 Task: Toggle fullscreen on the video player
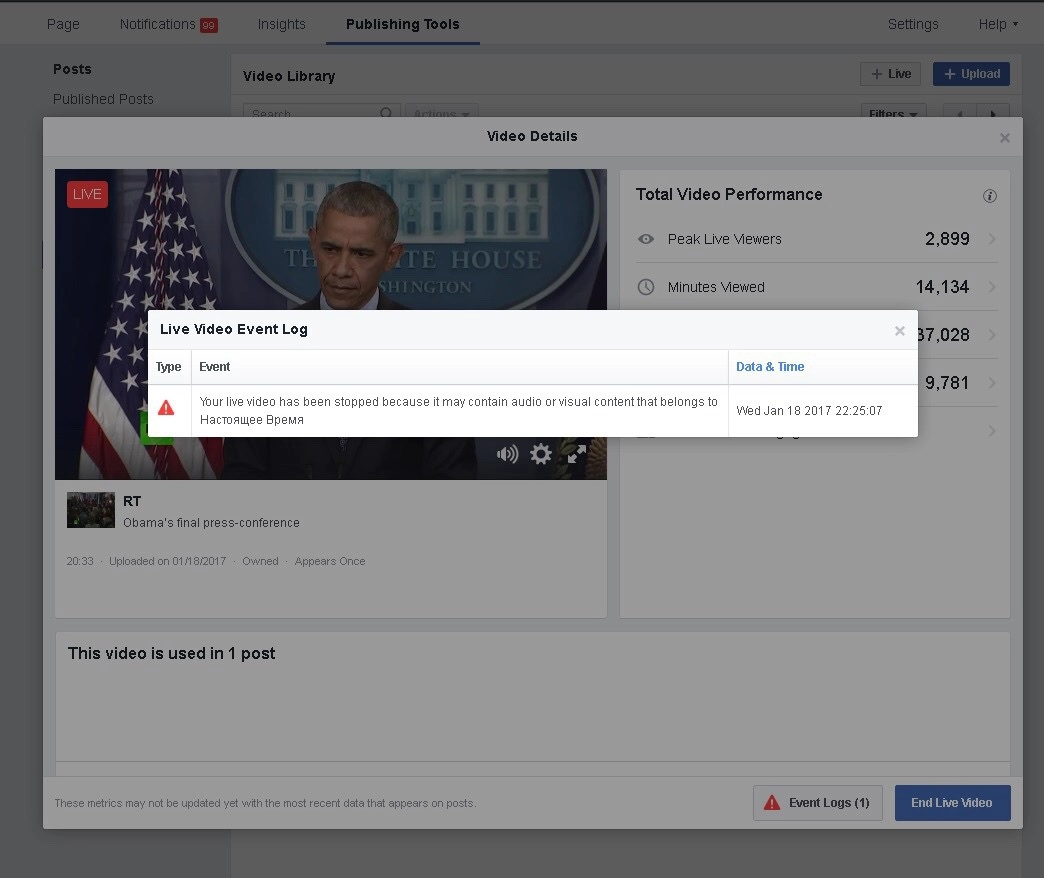pos(577,455)
